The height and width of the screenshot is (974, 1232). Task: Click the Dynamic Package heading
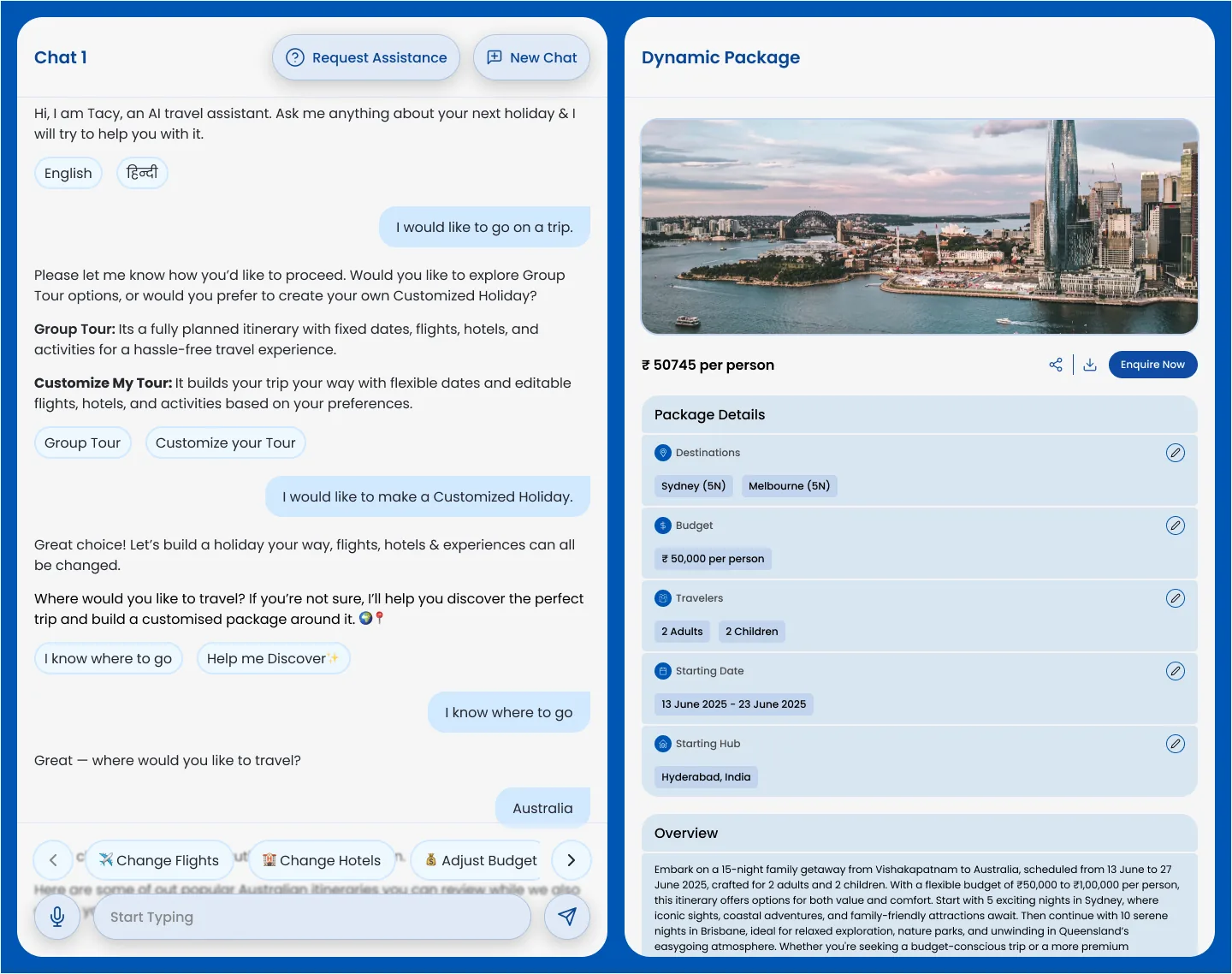coord(721,57)
